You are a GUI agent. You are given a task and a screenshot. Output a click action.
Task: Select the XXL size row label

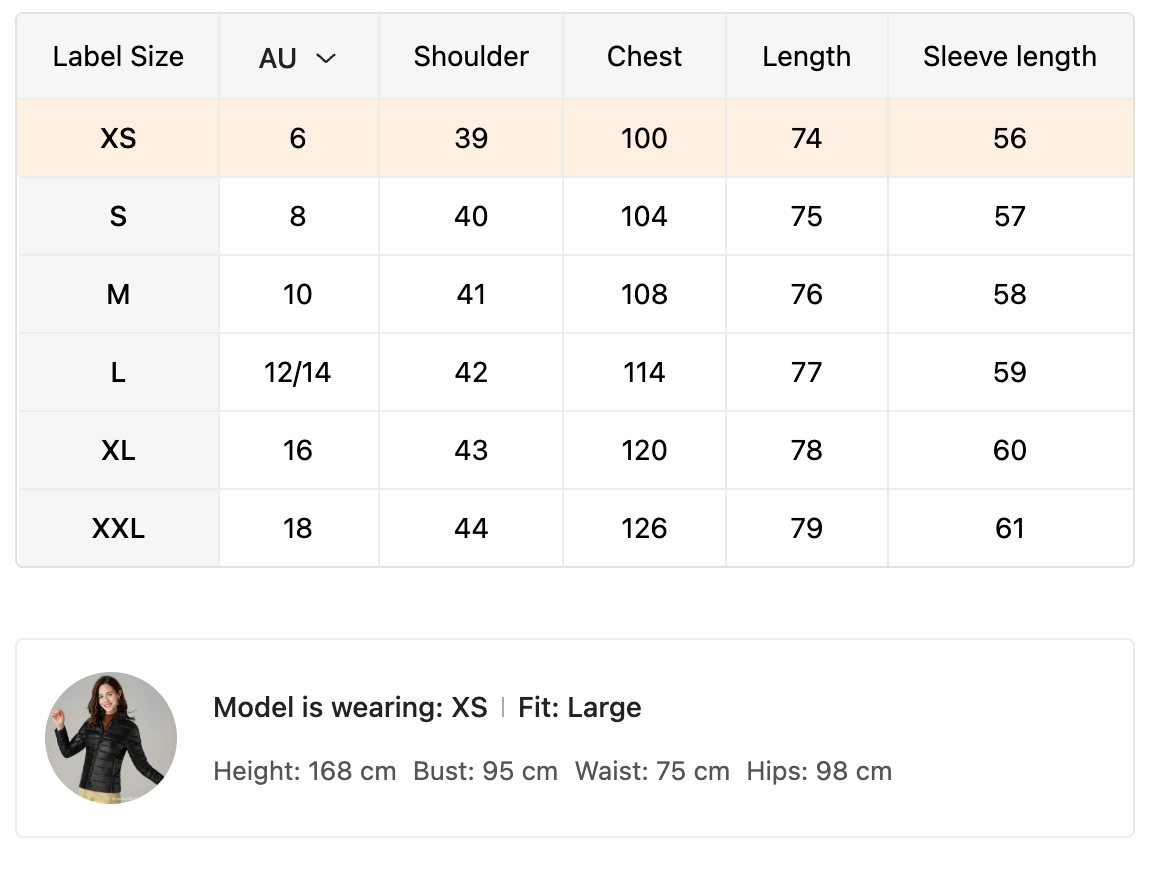(x=118, y=528)
